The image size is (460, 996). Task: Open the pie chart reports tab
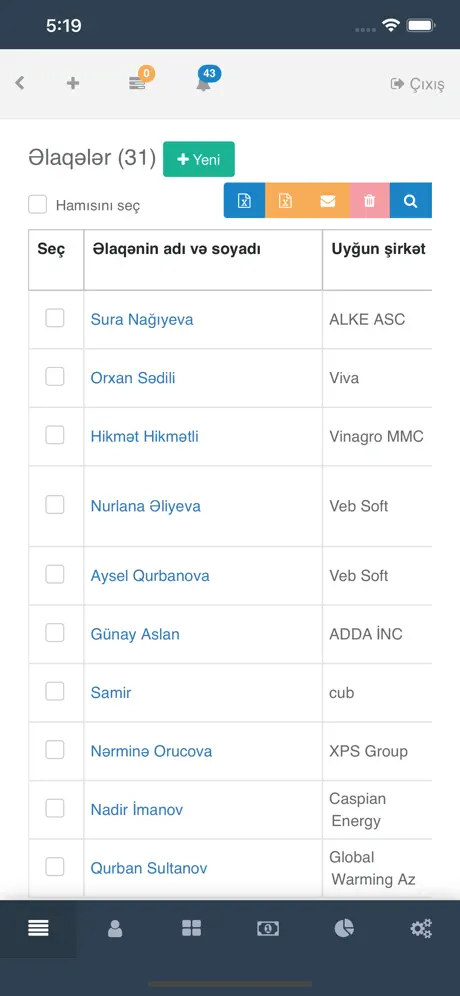[x=344, y=929]
